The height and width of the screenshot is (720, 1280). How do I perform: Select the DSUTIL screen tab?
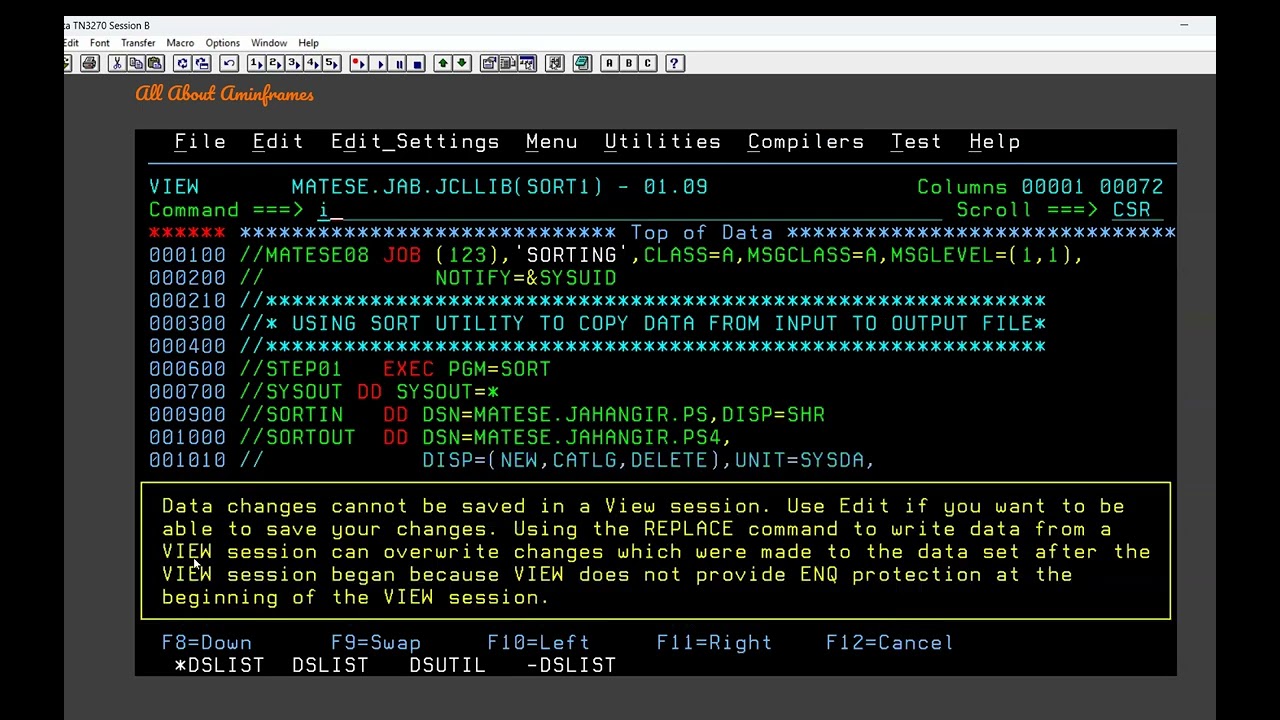pos(447,666)
